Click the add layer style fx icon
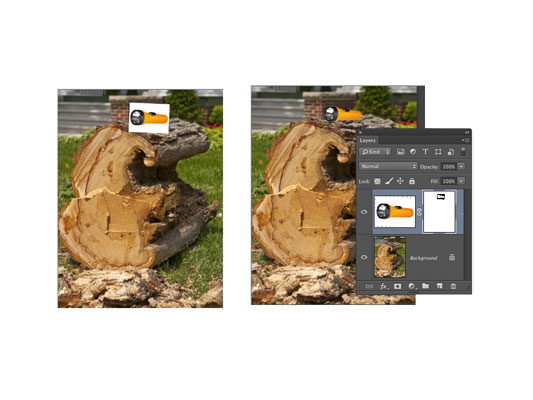 [x=384, y=286]
